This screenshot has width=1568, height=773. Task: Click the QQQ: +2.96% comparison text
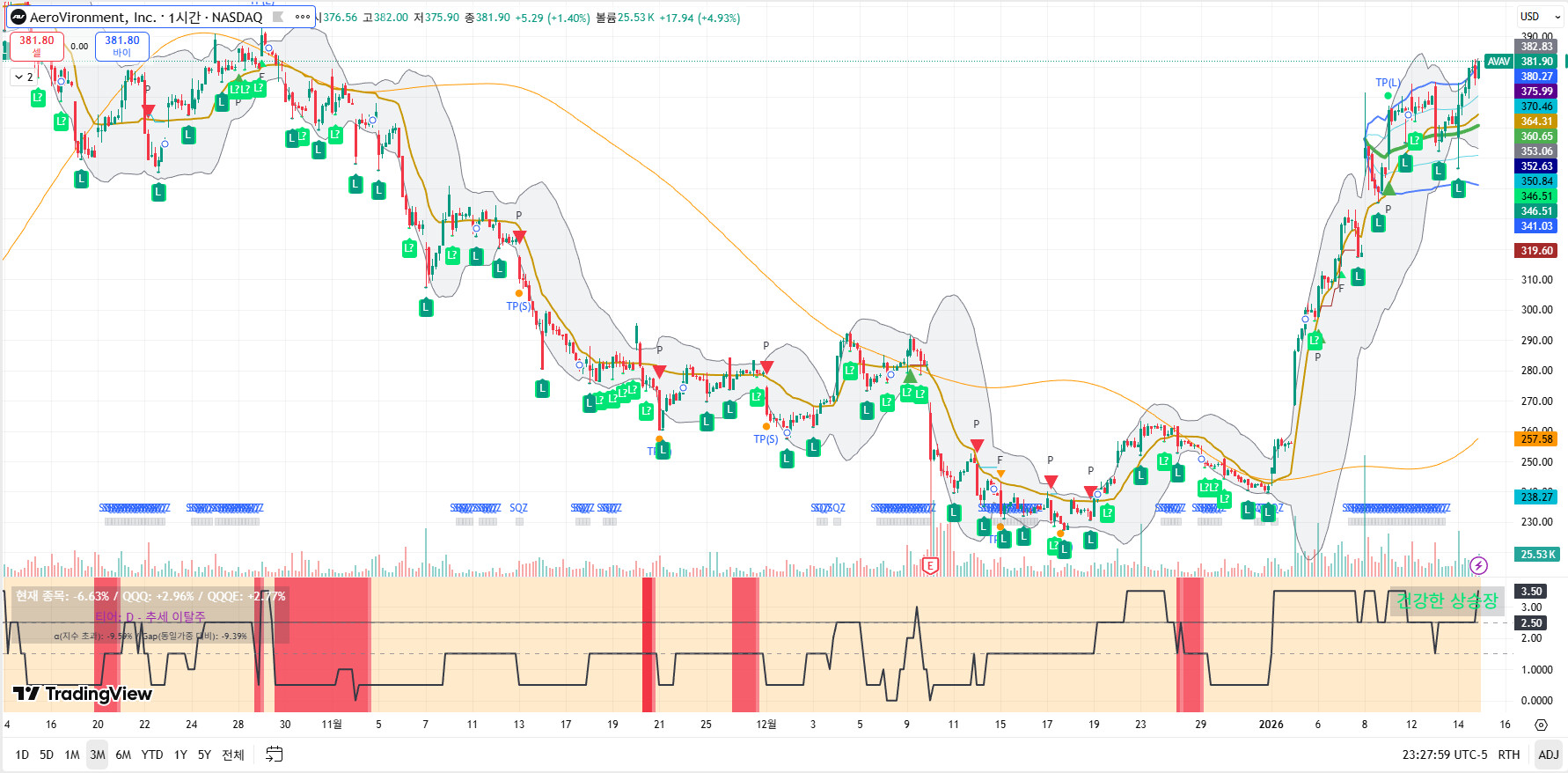coord(158,596)
